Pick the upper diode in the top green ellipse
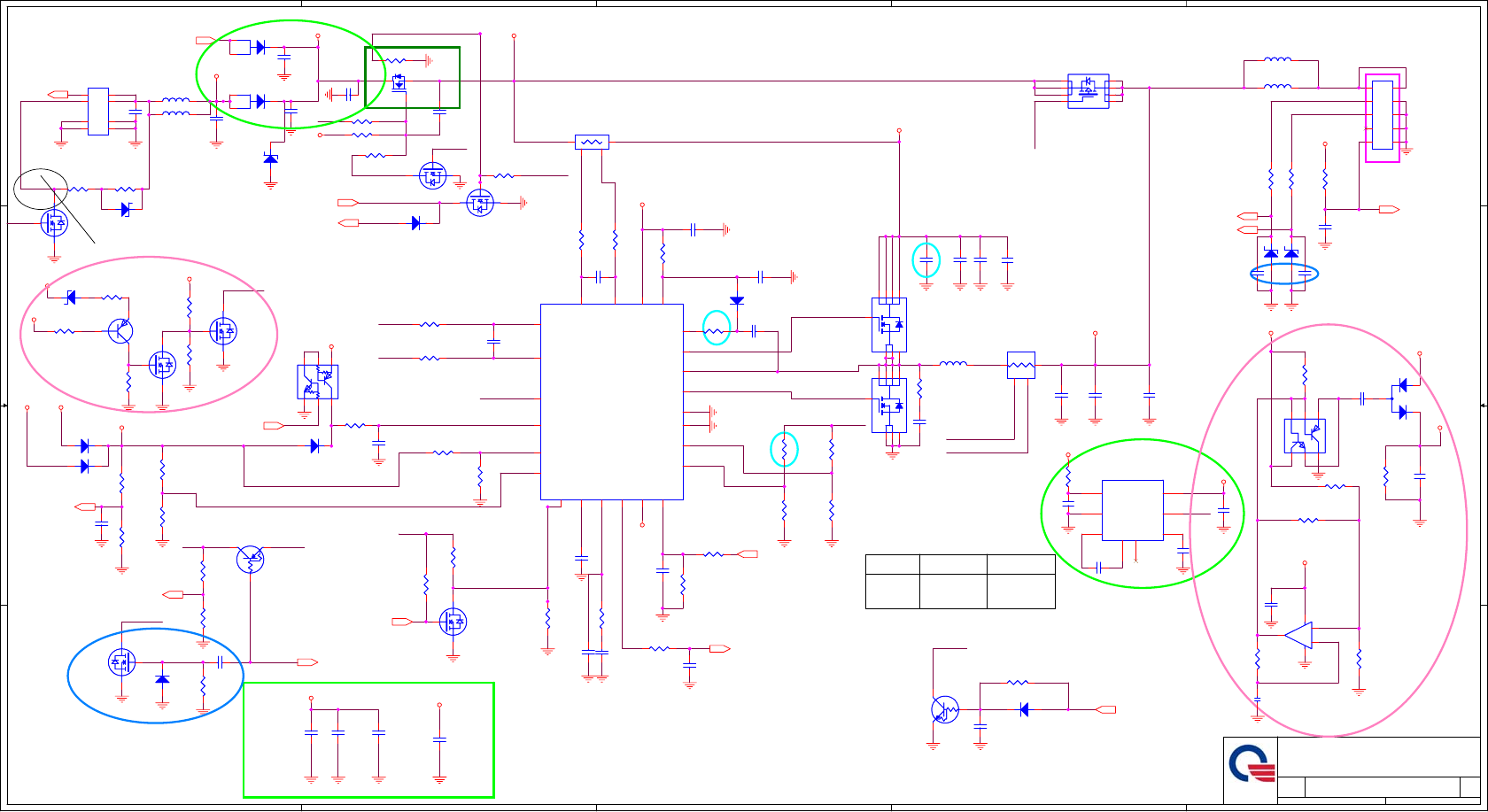This screenshot has width=1488, height=812. click(x=260, y=47)
